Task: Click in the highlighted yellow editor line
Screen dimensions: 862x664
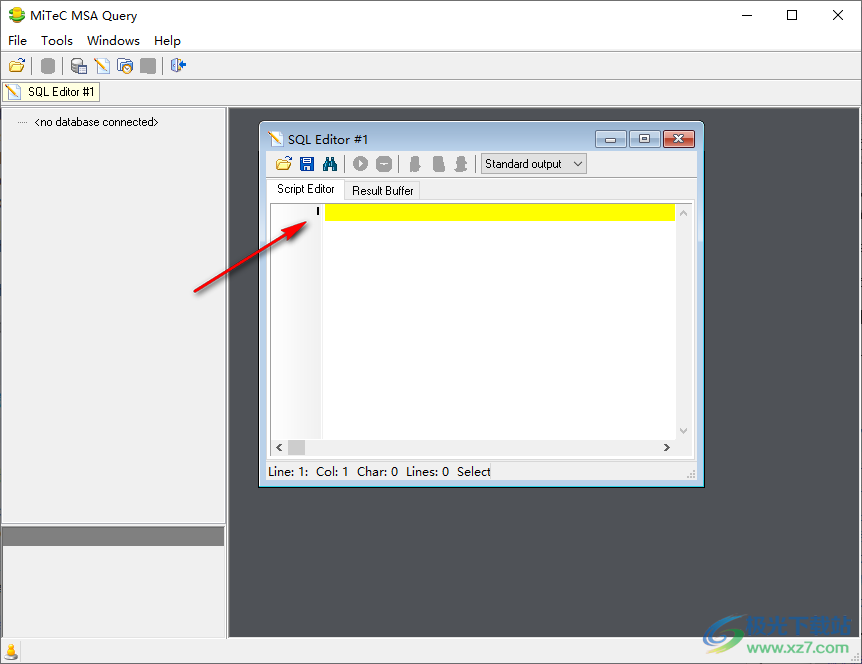Action: tap(500, 212)
